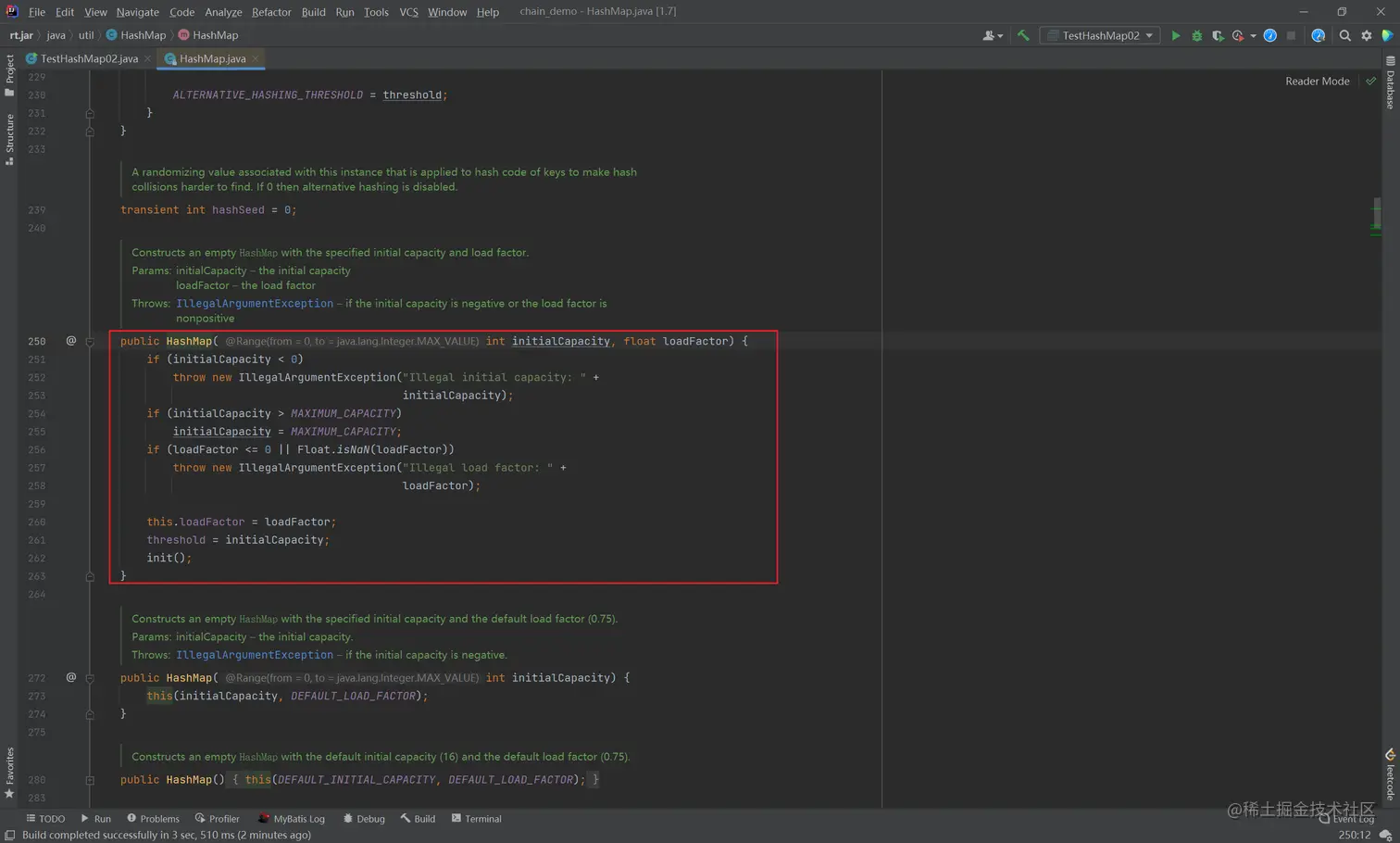The height and width of the screenshot is (843, 1400).
Task: Click HashMap class in breadcrumb
Action: tap(136, 35)
